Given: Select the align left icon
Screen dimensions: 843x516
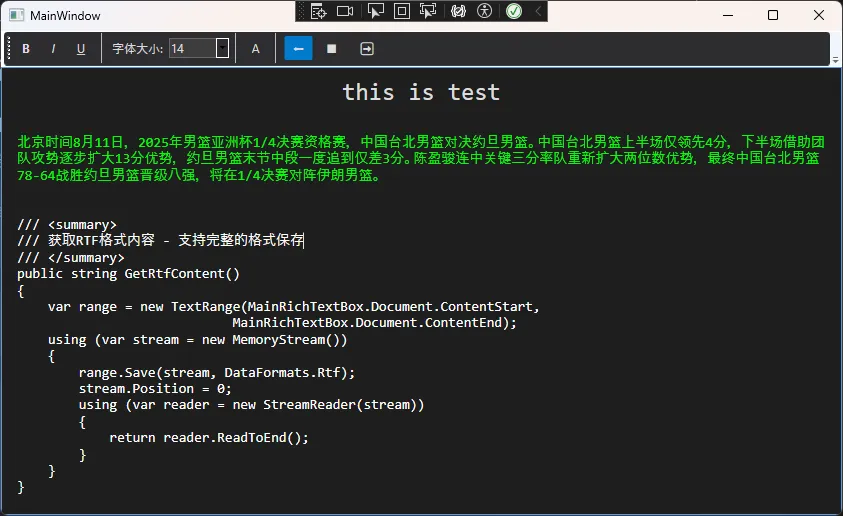Looking at the screenshot, I should click(x=298, y=49).
